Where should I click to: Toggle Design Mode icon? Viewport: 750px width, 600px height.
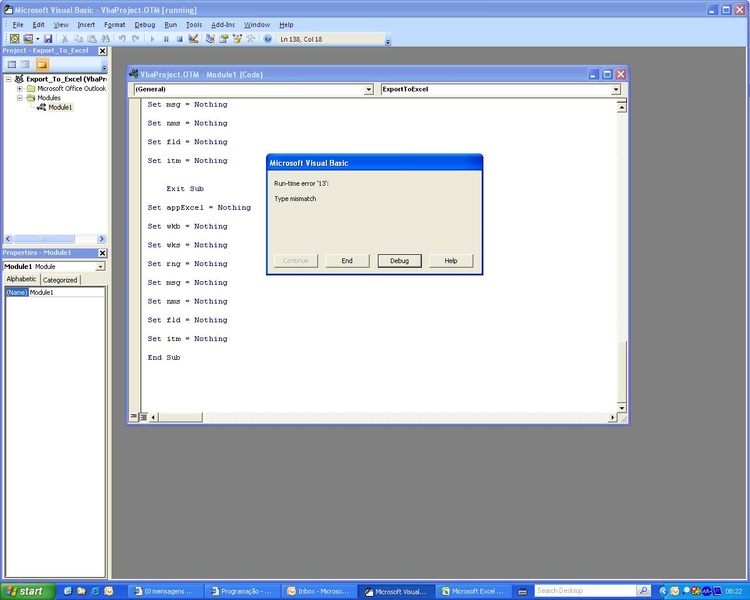point(193,39)
